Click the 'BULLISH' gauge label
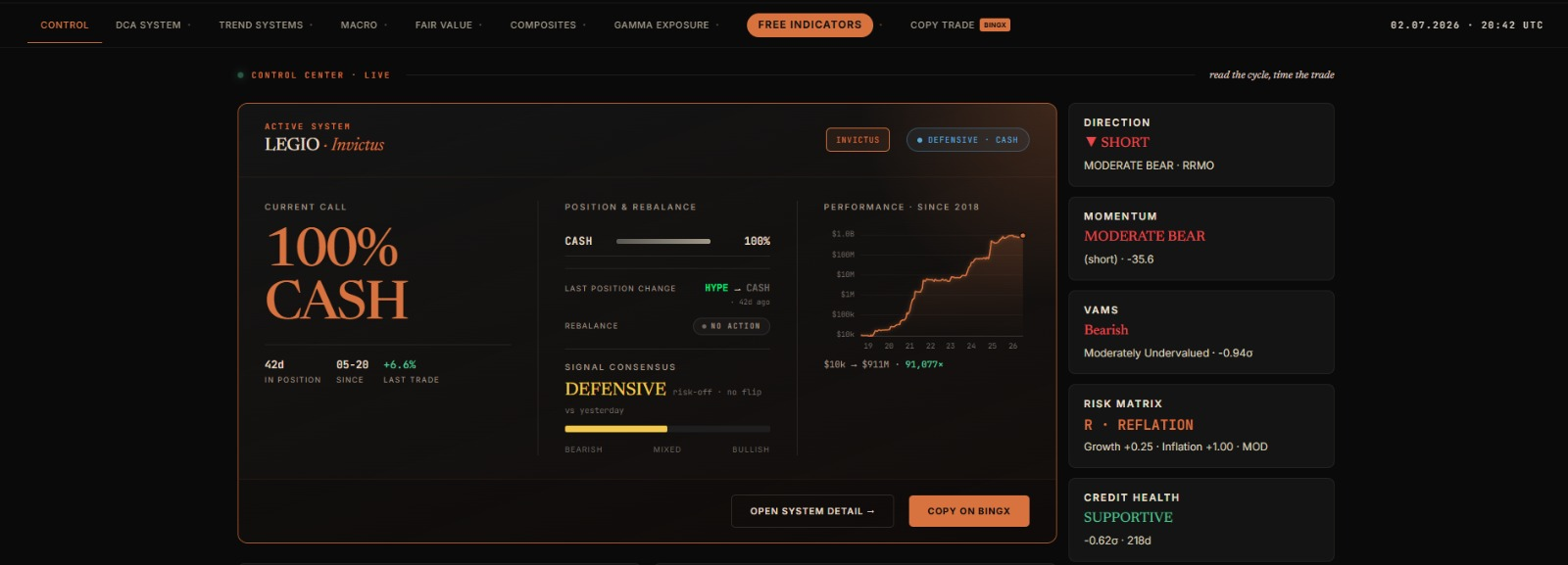1568x565 pixels. 751,449
